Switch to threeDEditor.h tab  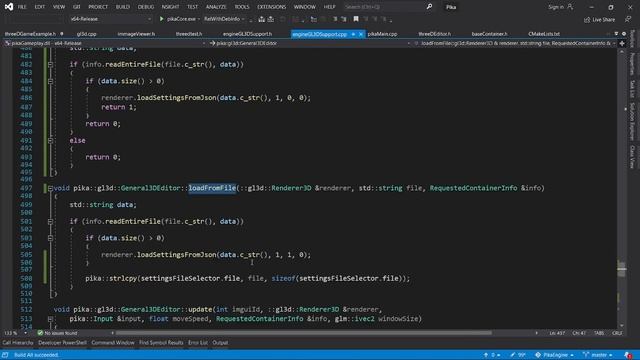[x=435, y=34]
